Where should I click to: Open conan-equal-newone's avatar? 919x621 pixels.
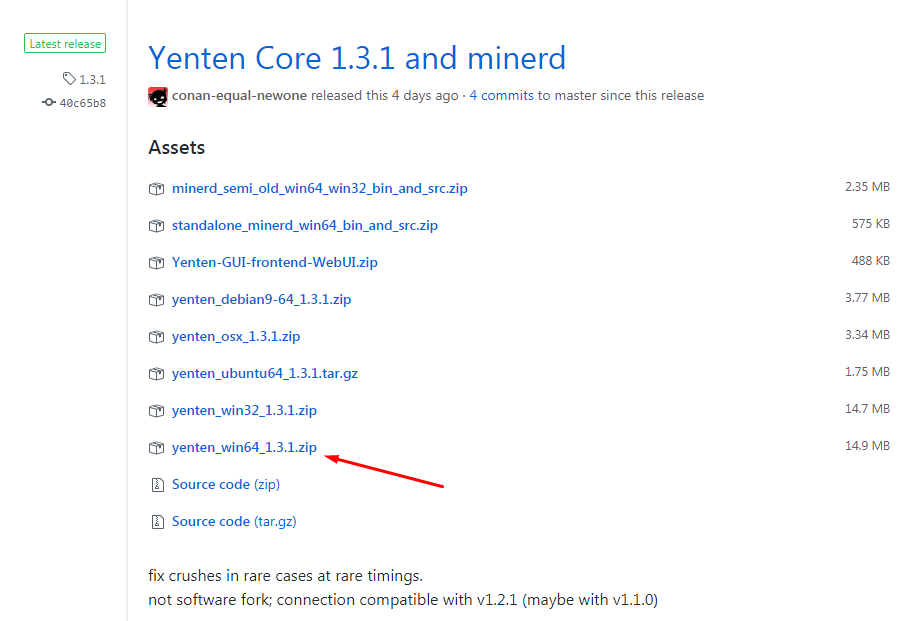point(158,96)
